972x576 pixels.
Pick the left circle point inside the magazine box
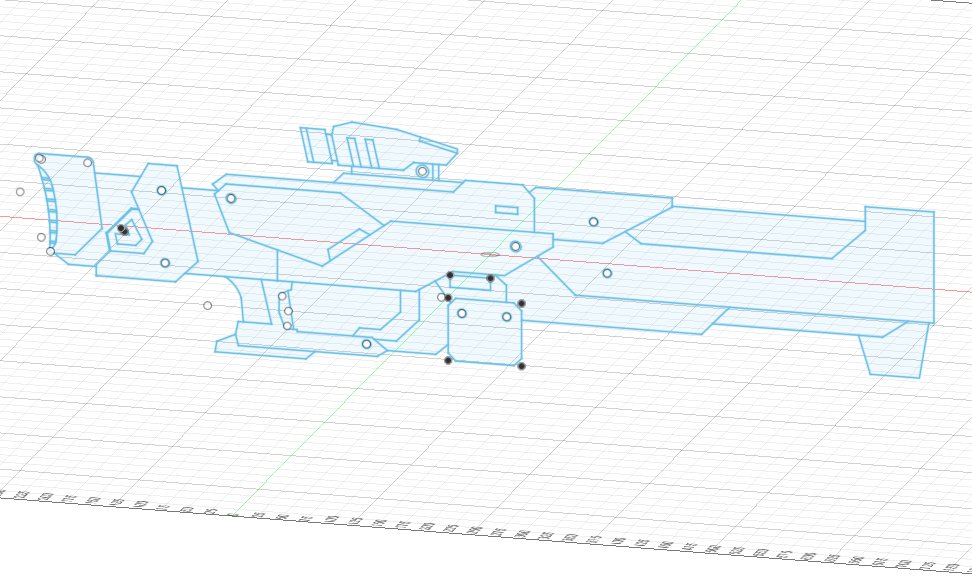pyautogui.click(x=462, y=313)
